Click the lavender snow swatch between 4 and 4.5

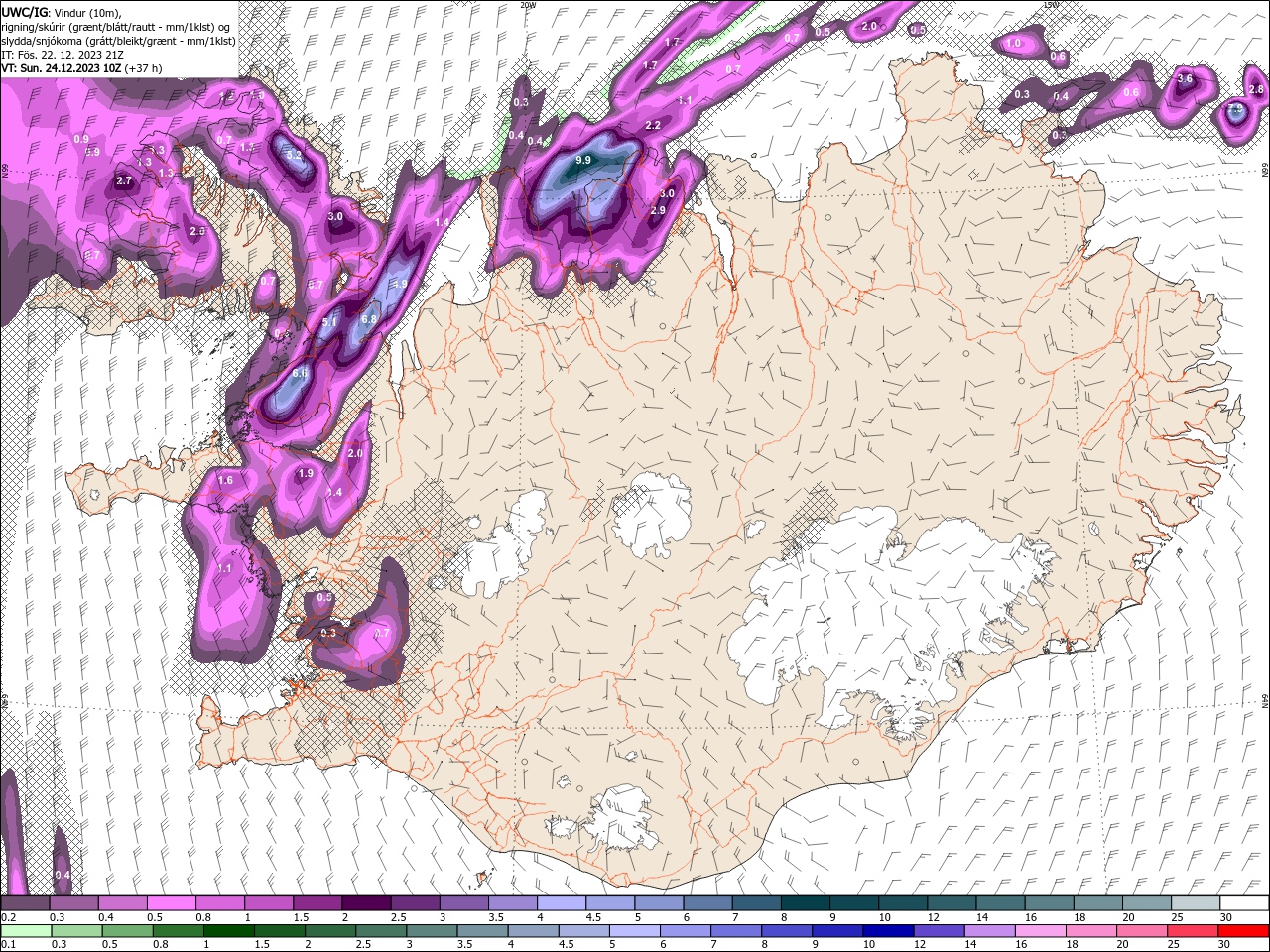(x=561, y=903)
